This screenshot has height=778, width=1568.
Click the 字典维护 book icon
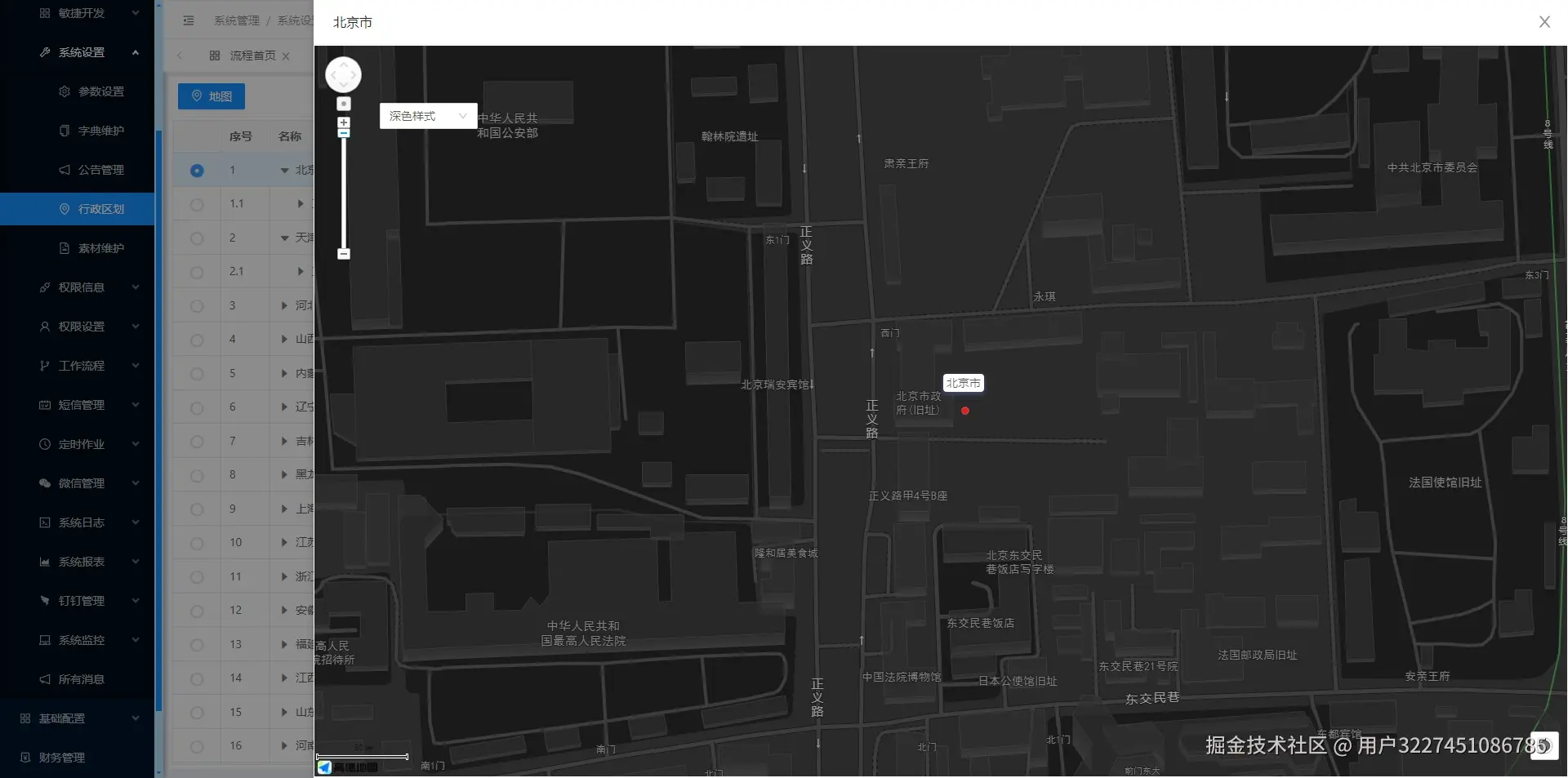[65, 131]
